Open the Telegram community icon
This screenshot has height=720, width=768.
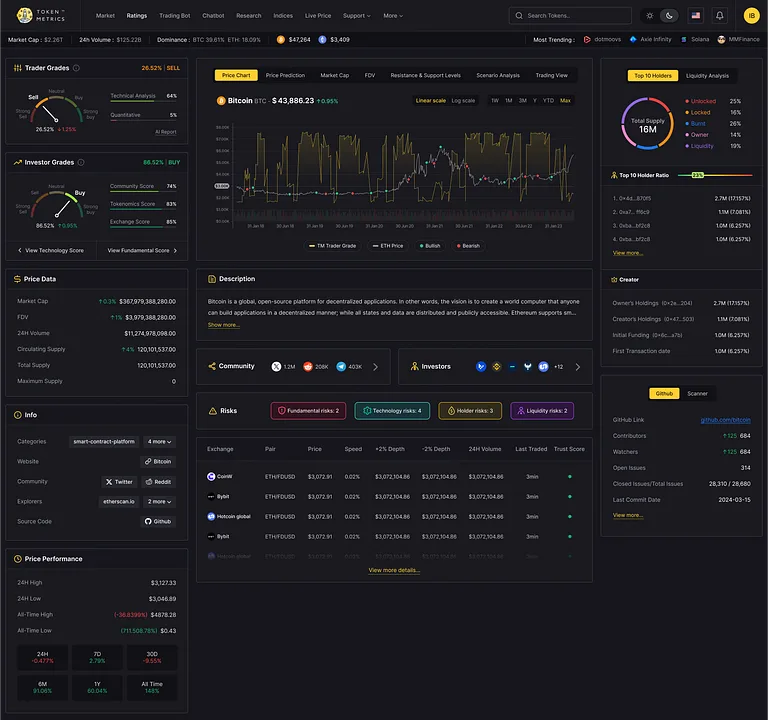pyautogui.click(x=341, y=366)
